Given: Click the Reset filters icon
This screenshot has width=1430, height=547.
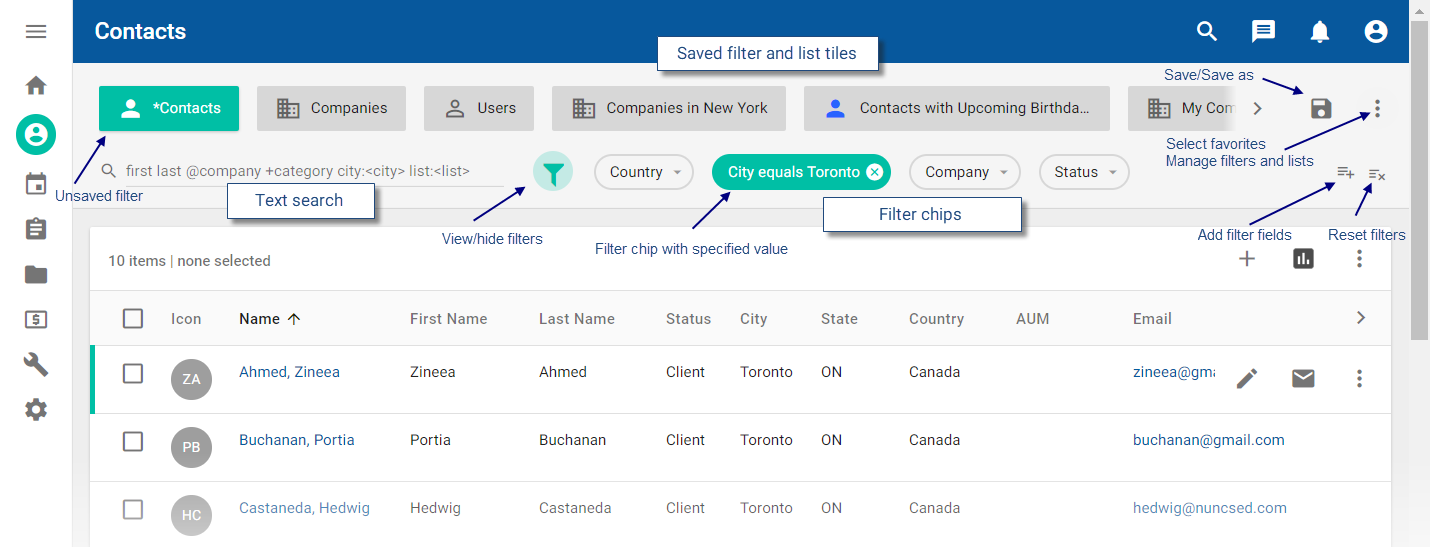Looking at the screenshot, I should pos(1377,175).
